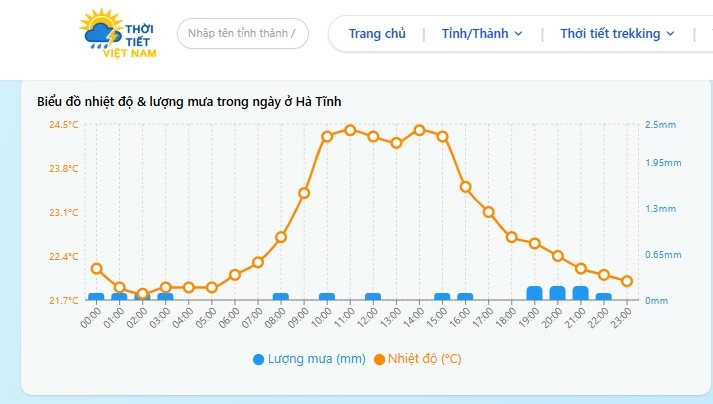Select the temperature point at 11:00
Image resolution: width=713 pixels, height=404 pixels.
(x=350, y=130)
